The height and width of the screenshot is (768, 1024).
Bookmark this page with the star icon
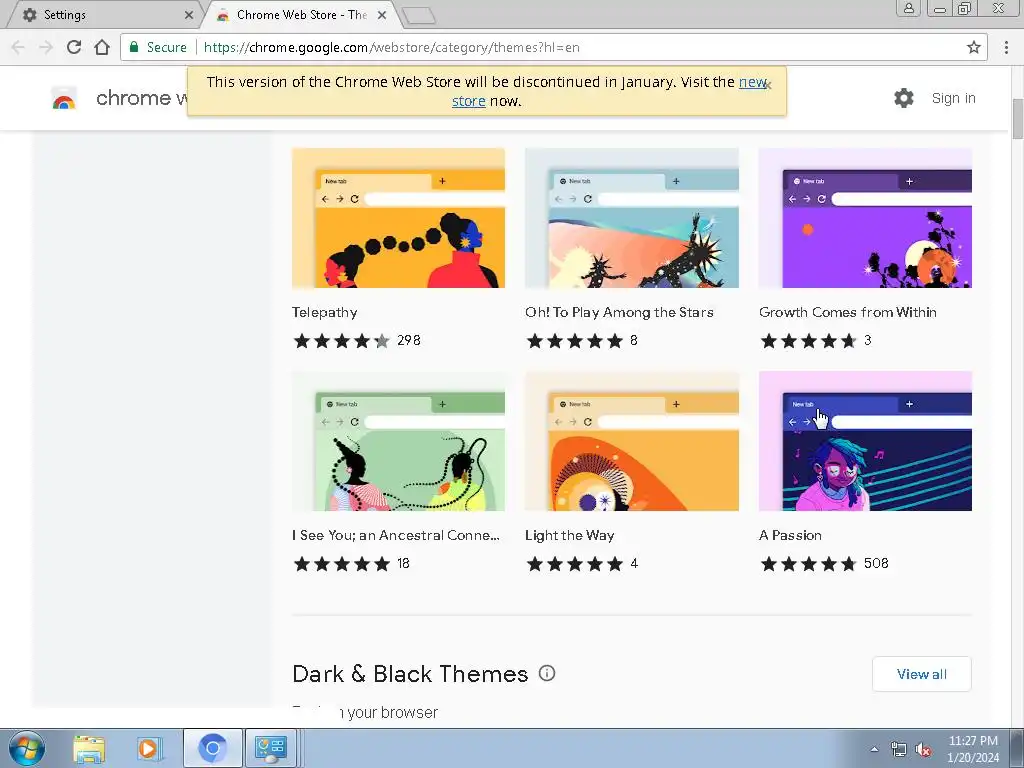(x=974, y=47)
